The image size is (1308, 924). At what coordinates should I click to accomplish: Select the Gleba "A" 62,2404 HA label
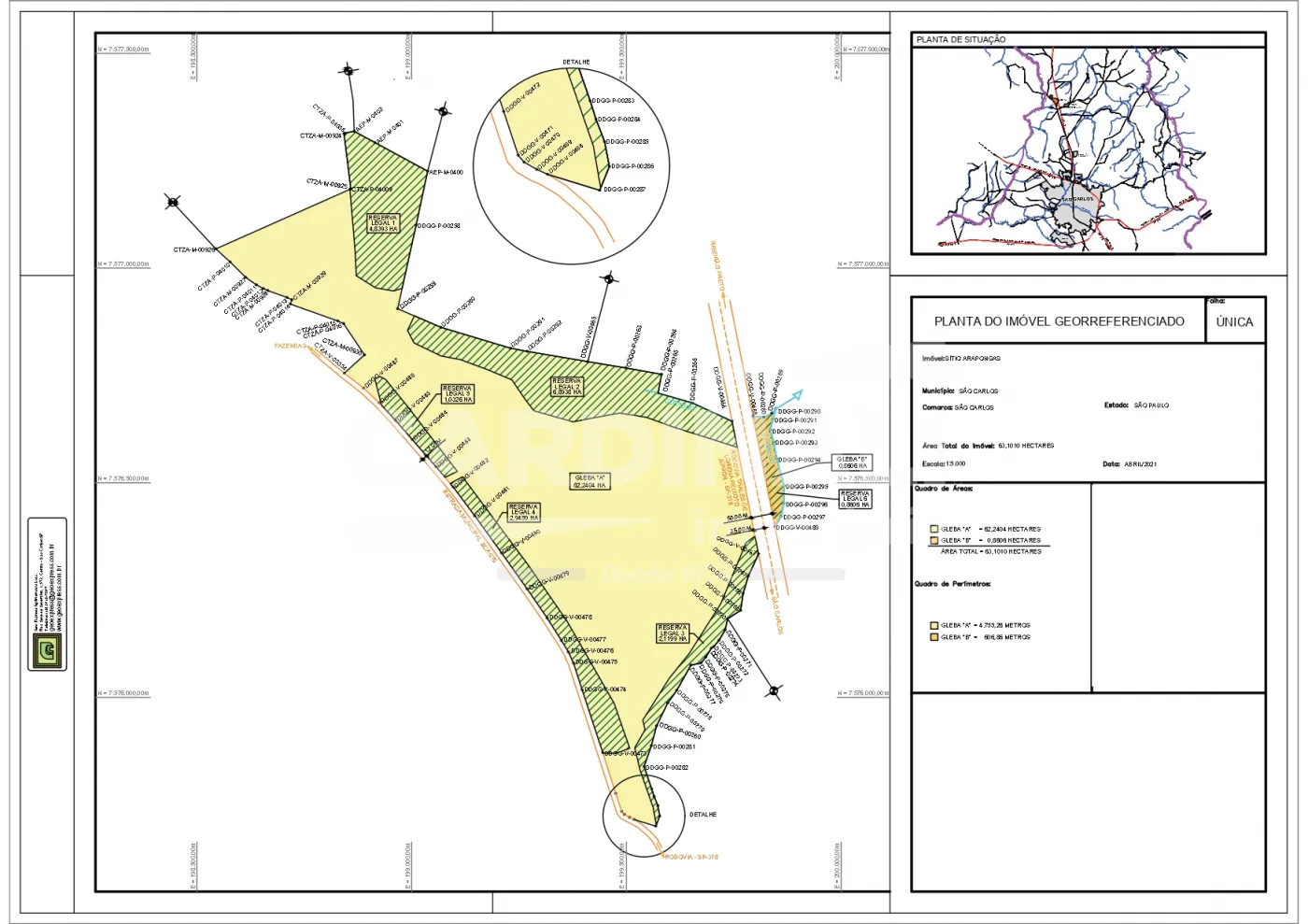(x=590, y=482)
